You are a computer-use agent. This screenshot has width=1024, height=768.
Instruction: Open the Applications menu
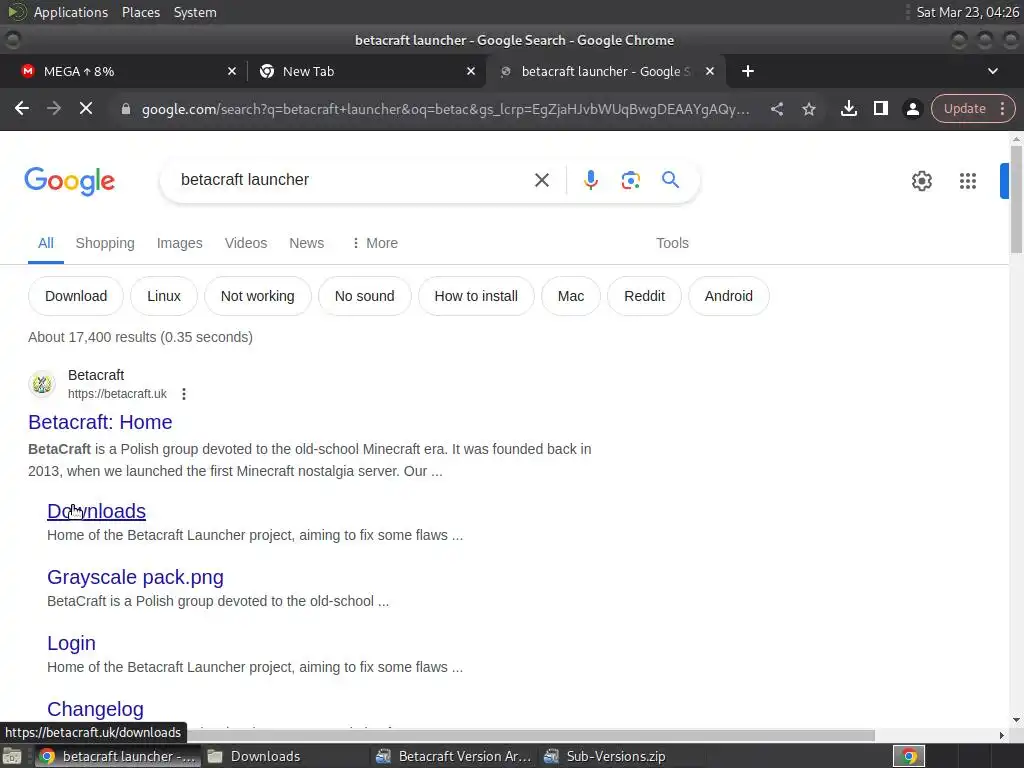coord(71,12)
